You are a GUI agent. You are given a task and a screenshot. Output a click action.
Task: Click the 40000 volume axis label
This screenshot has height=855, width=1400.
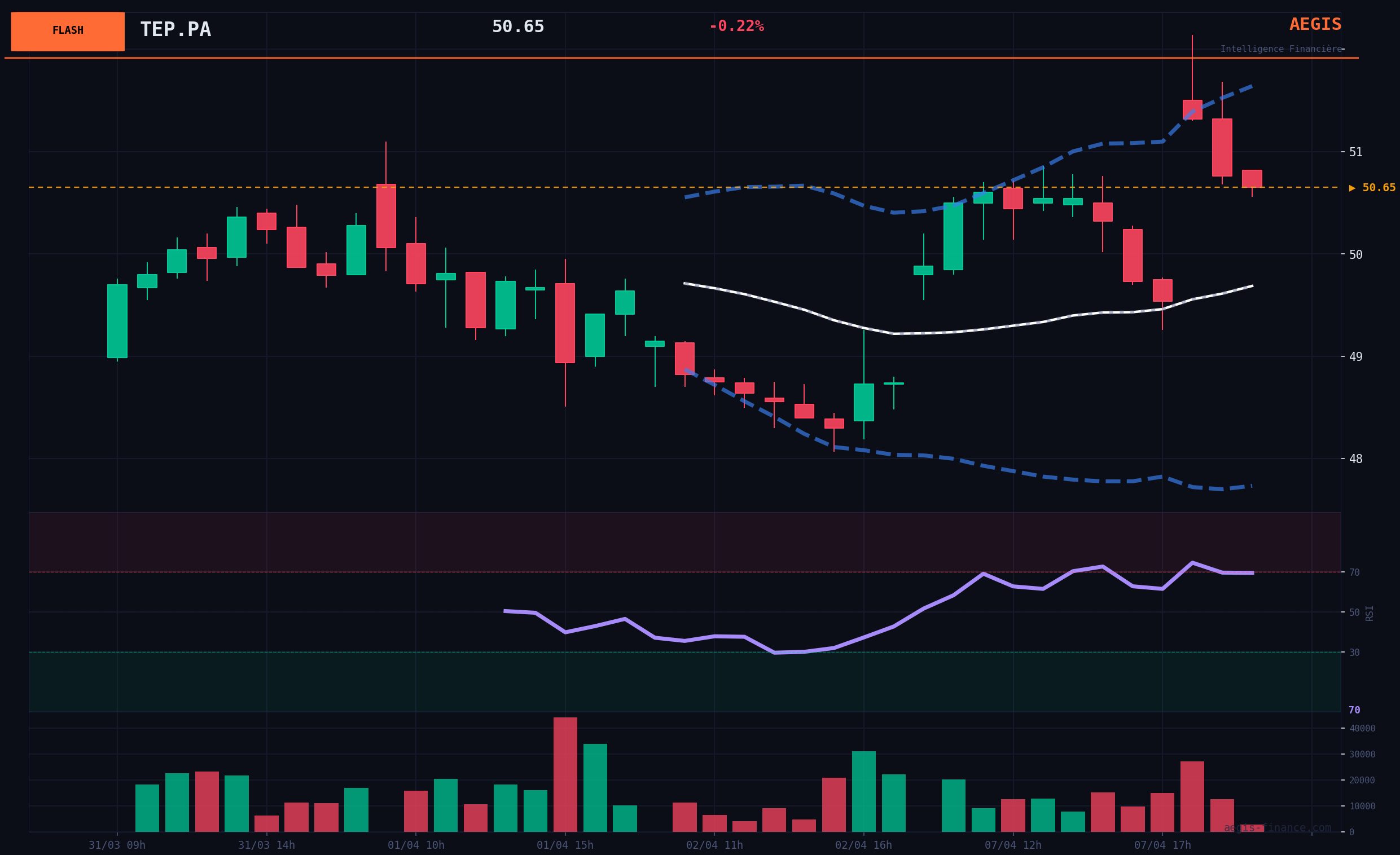[1362, 729]
